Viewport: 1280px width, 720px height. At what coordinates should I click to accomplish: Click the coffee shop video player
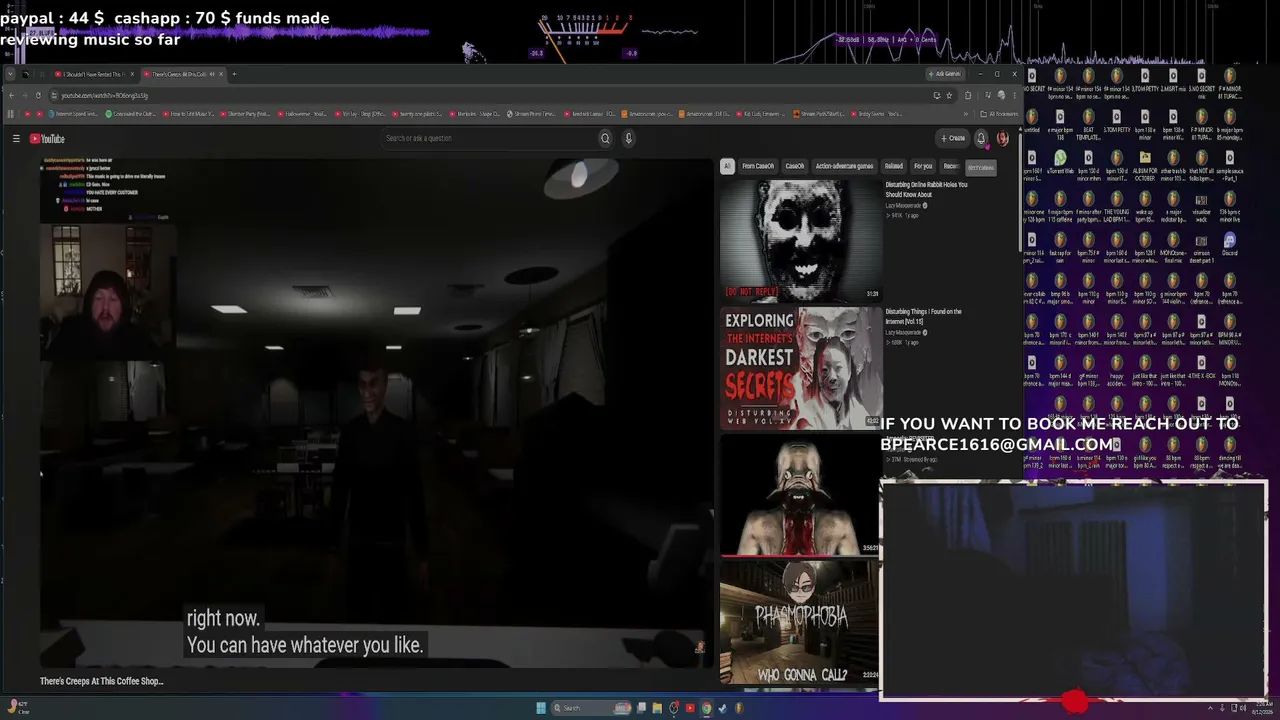[376, 412]
